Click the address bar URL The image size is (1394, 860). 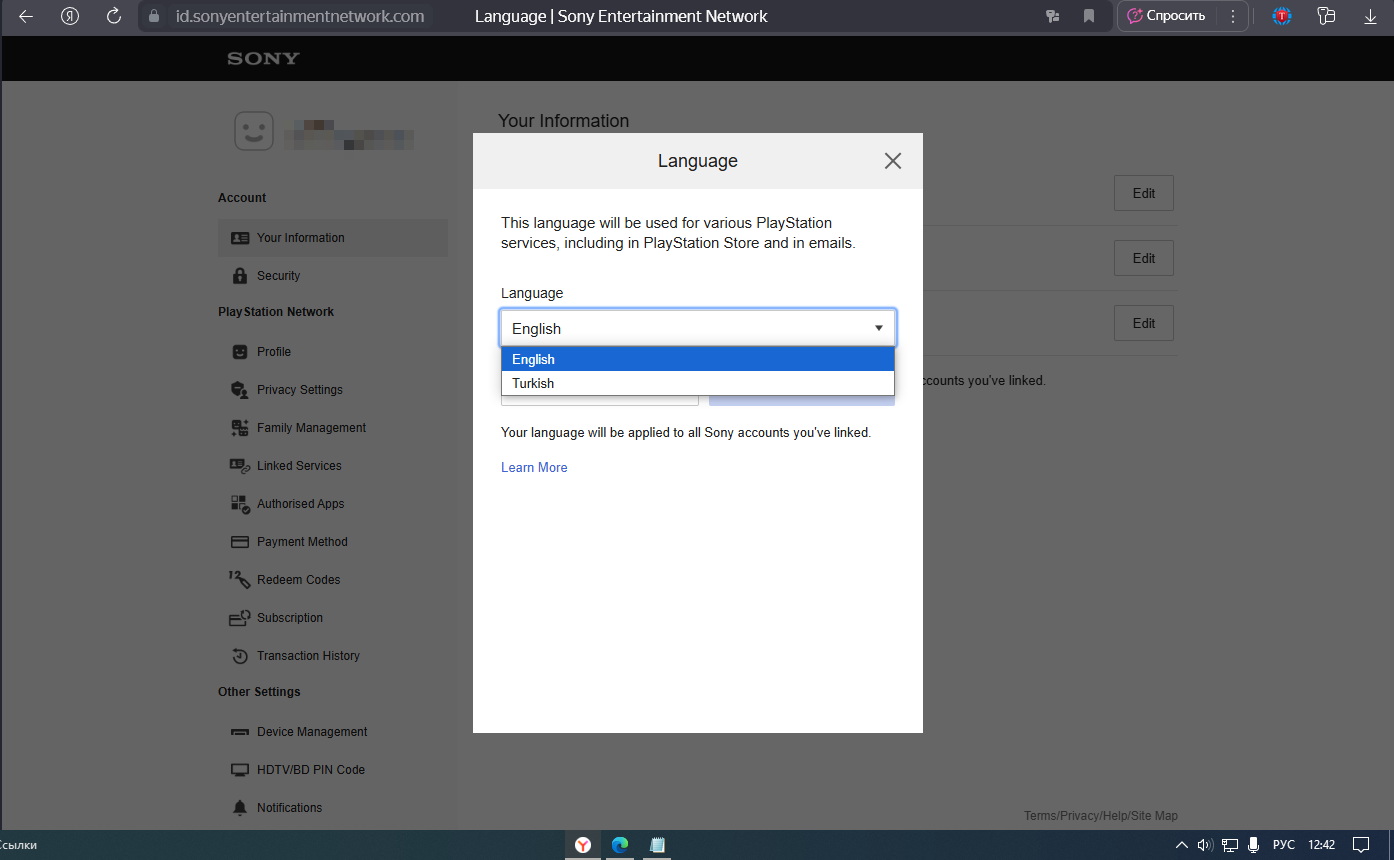point(300,16)
